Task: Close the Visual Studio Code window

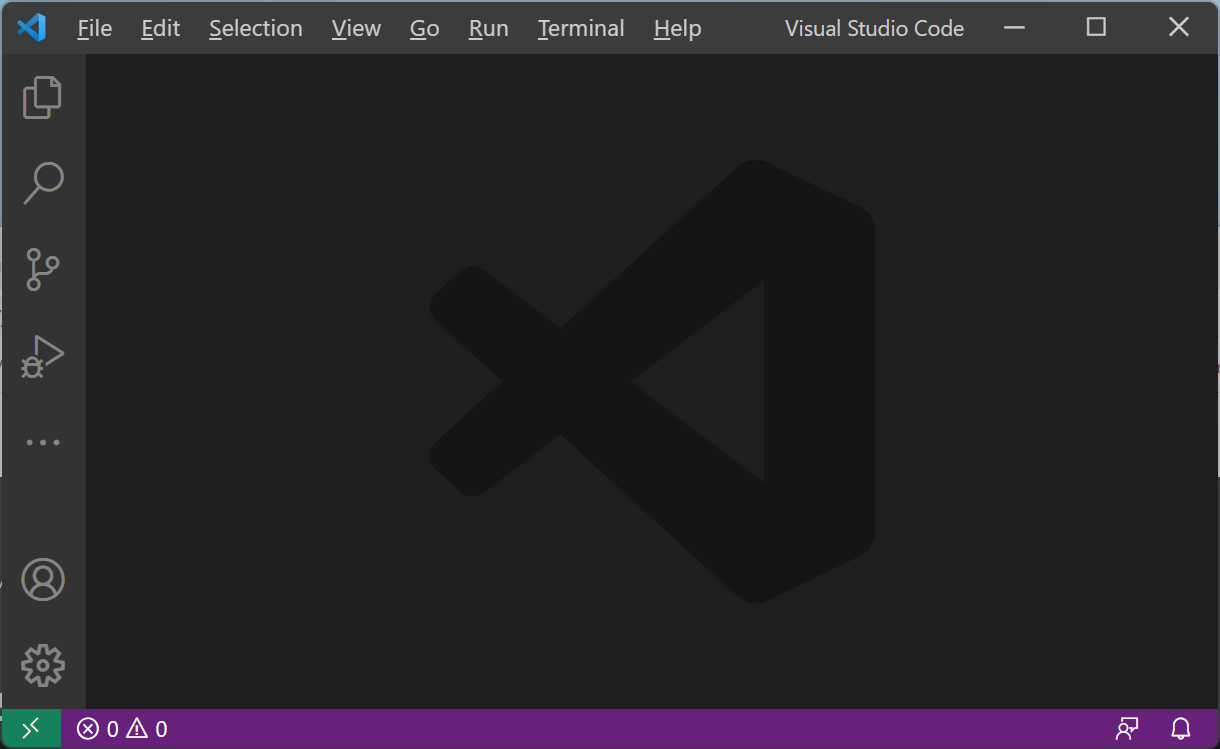Action: coord(1179,28)
